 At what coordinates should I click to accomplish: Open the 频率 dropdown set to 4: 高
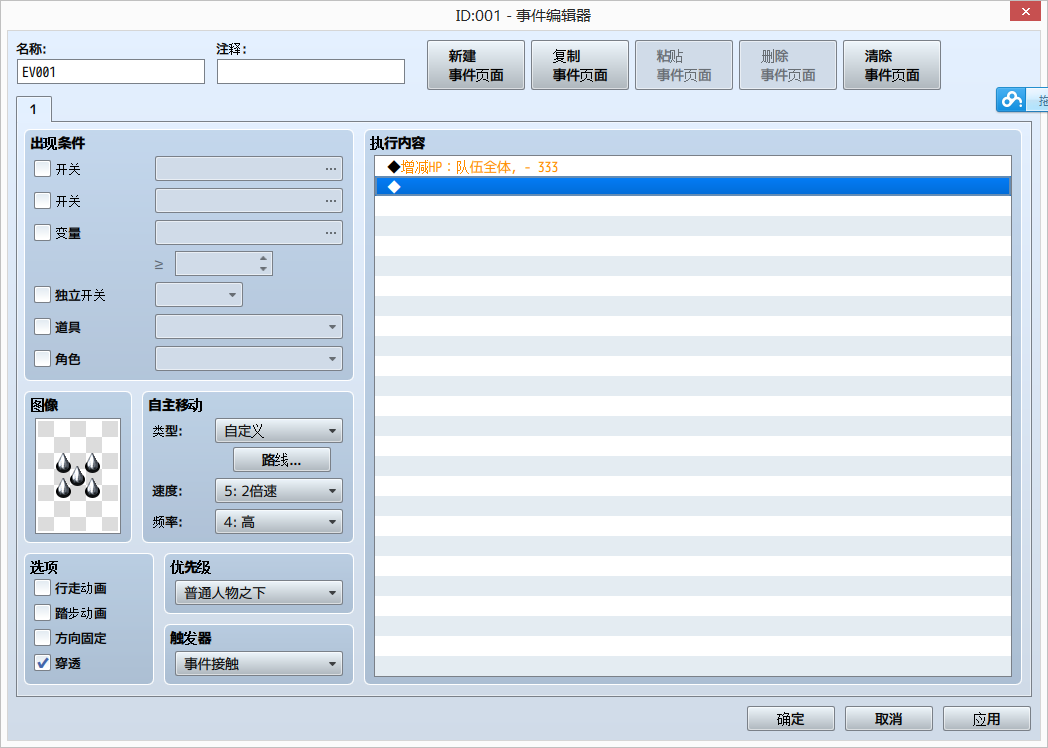[279, 522]
